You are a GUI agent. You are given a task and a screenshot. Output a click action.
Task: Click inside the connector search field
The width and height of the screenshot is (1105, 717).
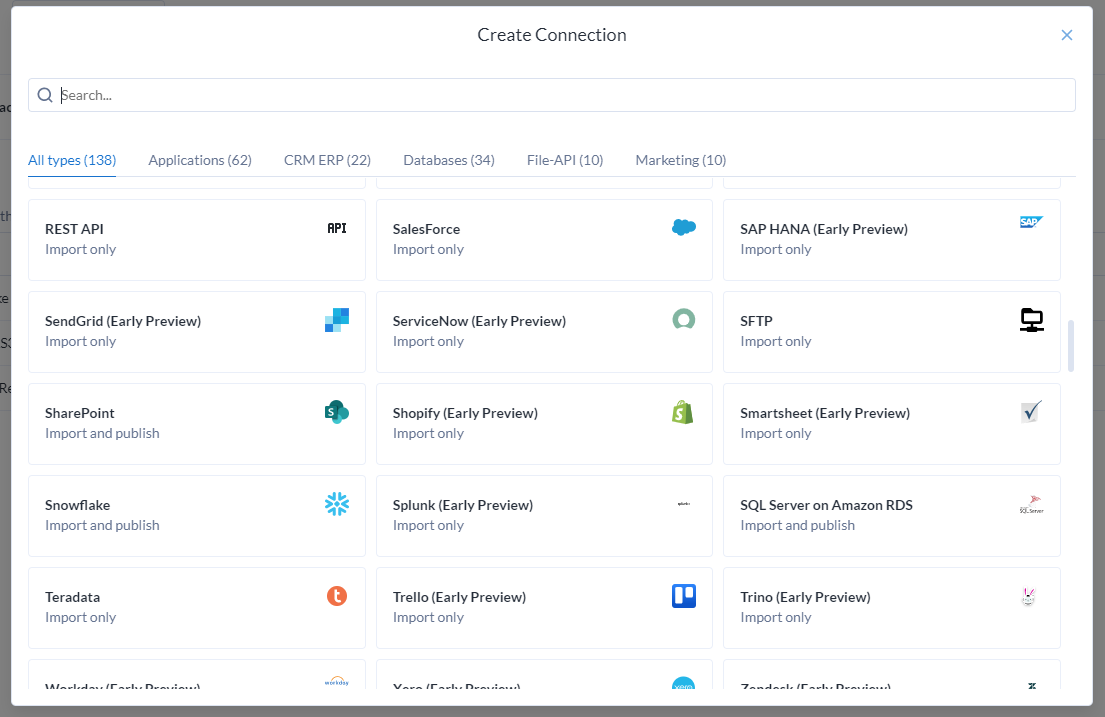[x=552, y=94]
